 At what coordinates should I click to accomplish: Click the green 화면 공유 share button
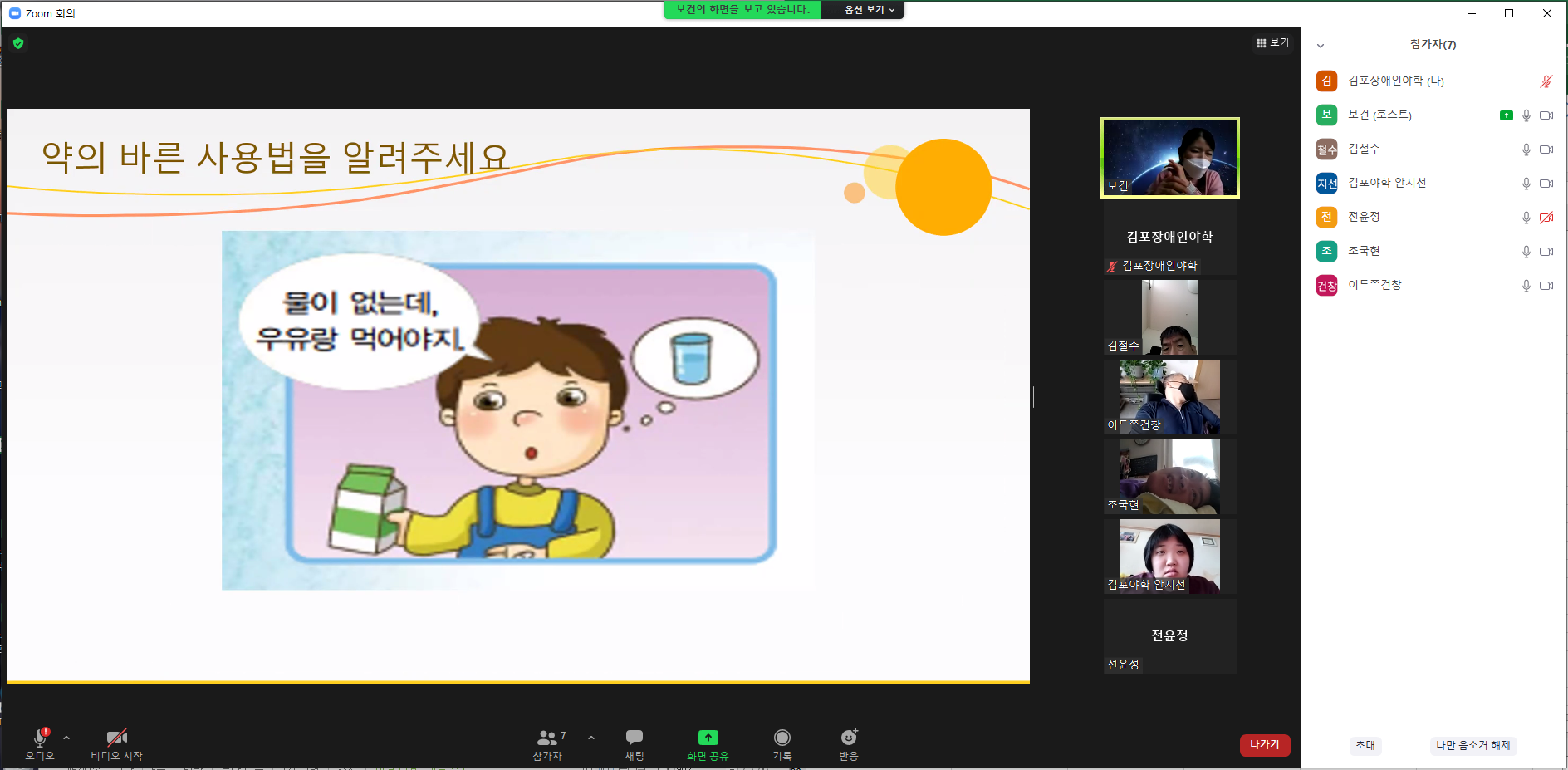click(708, 743)
